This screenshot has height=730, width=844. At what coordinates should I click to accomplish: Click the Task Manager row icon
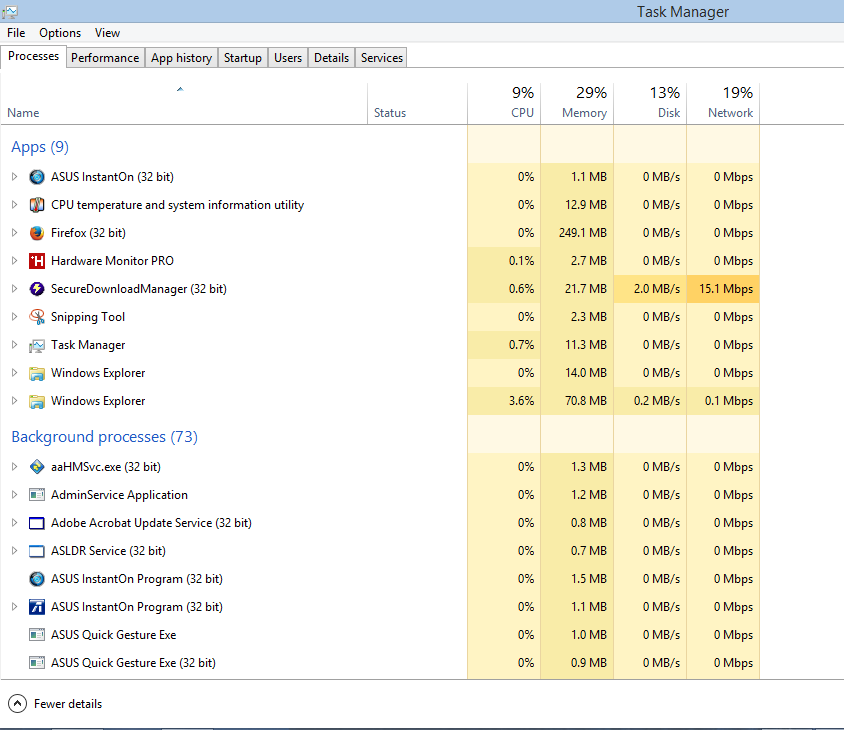[37, 345]
